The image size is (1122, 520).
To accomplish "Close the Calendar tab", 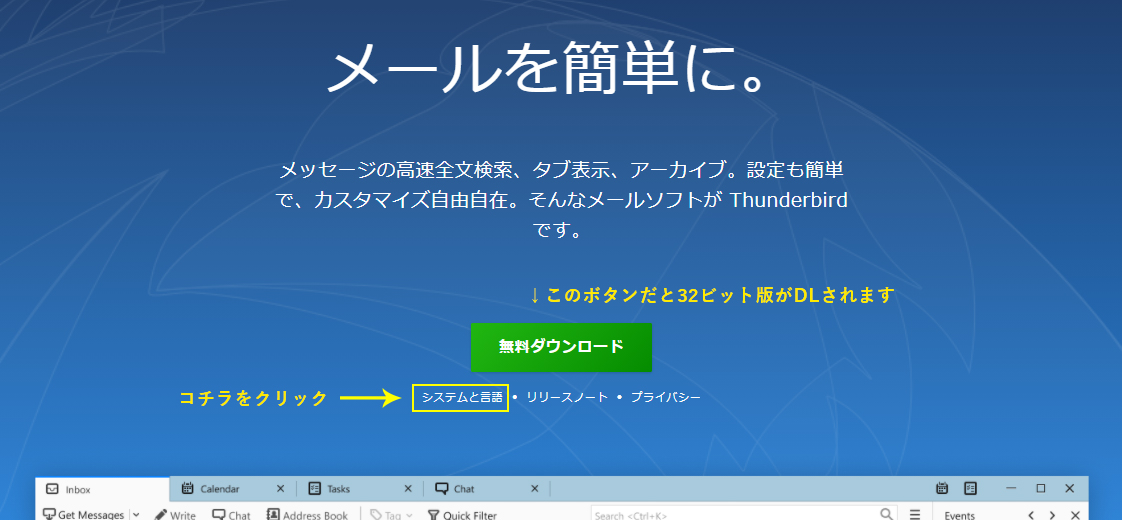I will (x=280, y=489).
